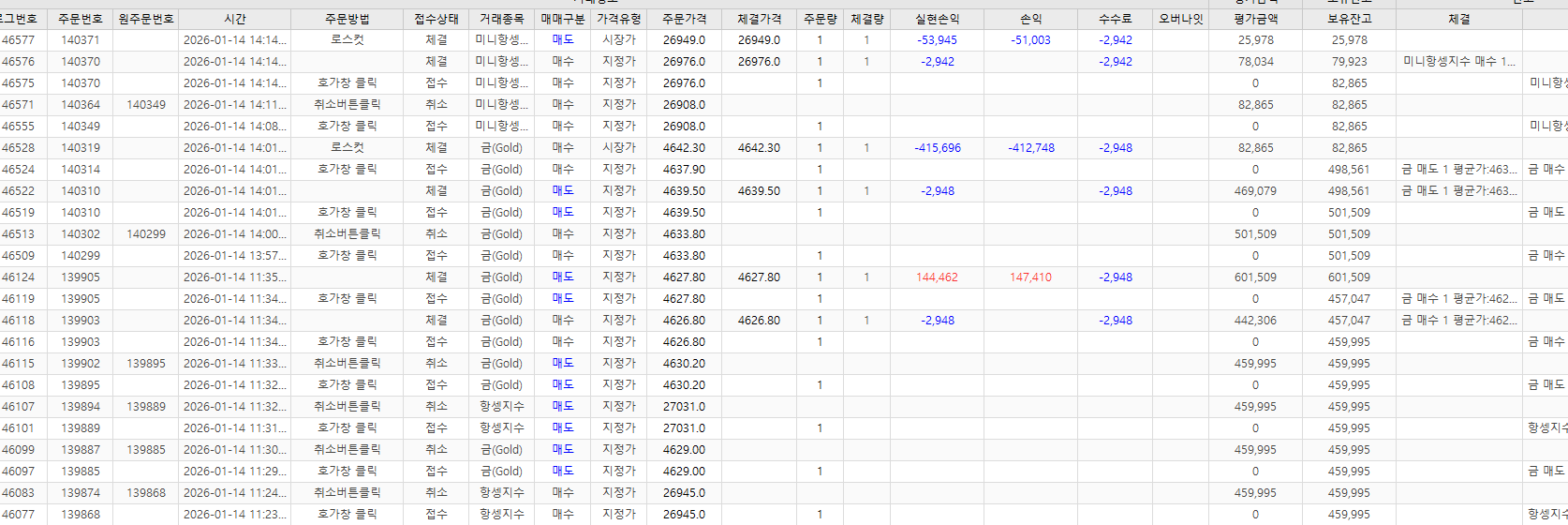Screen dimensions: 1568x525
Task: Click the 원주문번호 column header
Action: tap(146, 19)
